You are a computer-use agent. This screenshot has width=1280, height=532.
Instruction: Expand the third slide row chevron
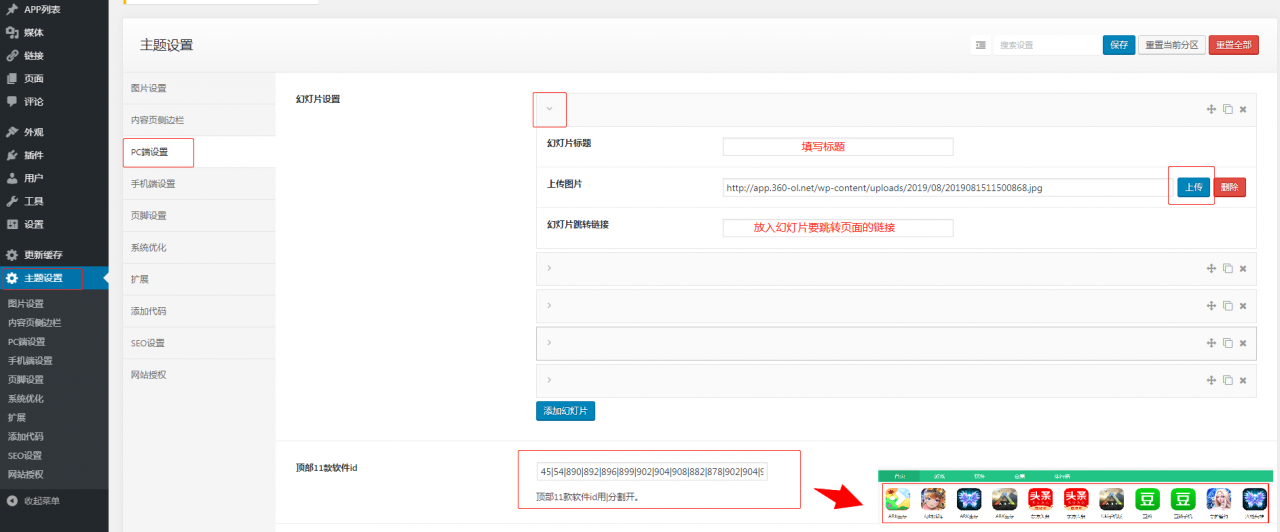pyautogui.click(x=549, y=305)
